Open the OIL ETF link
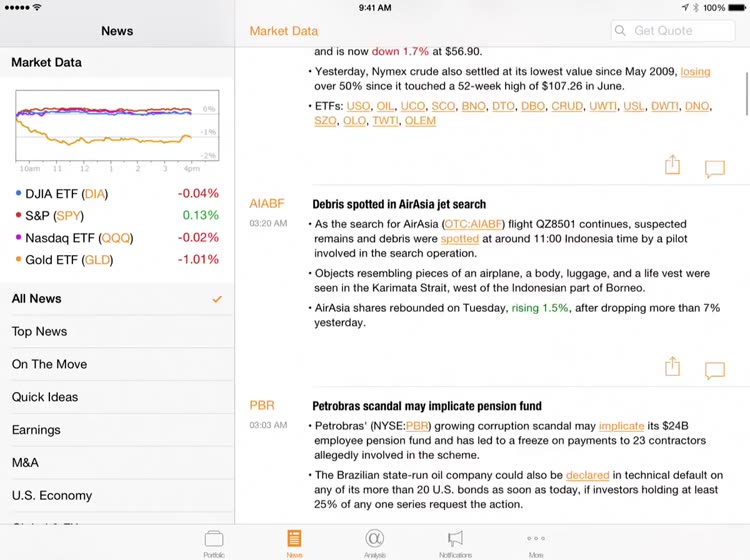The image size is (750, 560). [x=385, y=106]
